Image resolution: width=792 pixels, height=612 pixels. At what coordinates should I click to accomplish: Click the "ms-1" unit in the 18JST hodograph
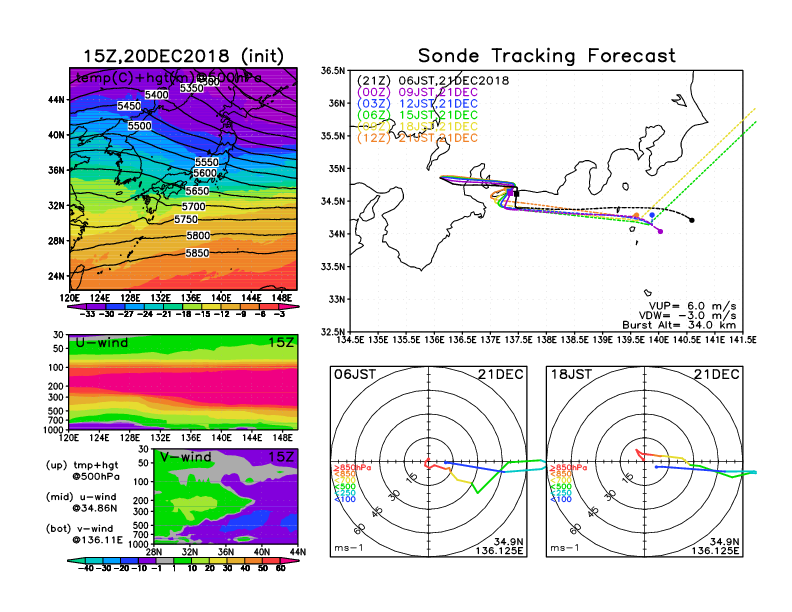tap(565, 548)
